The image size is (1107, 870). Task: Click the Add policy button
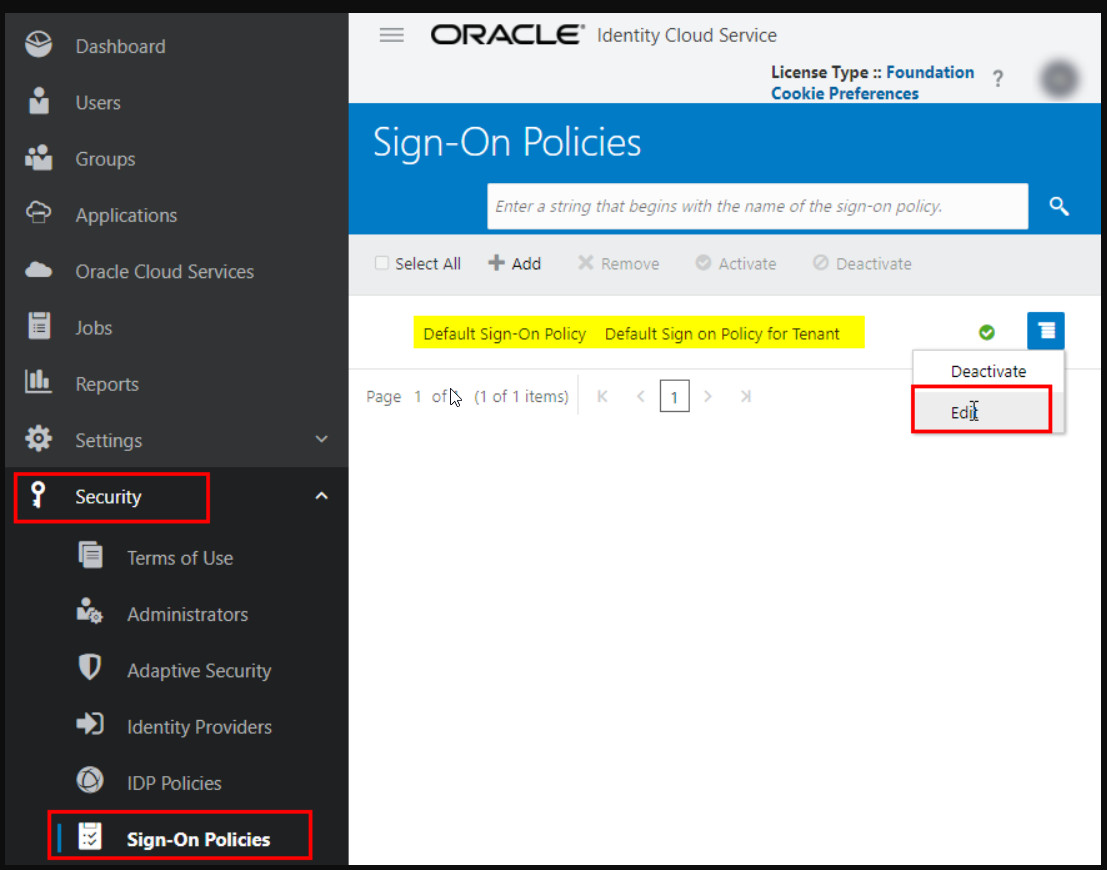point(515,263)
